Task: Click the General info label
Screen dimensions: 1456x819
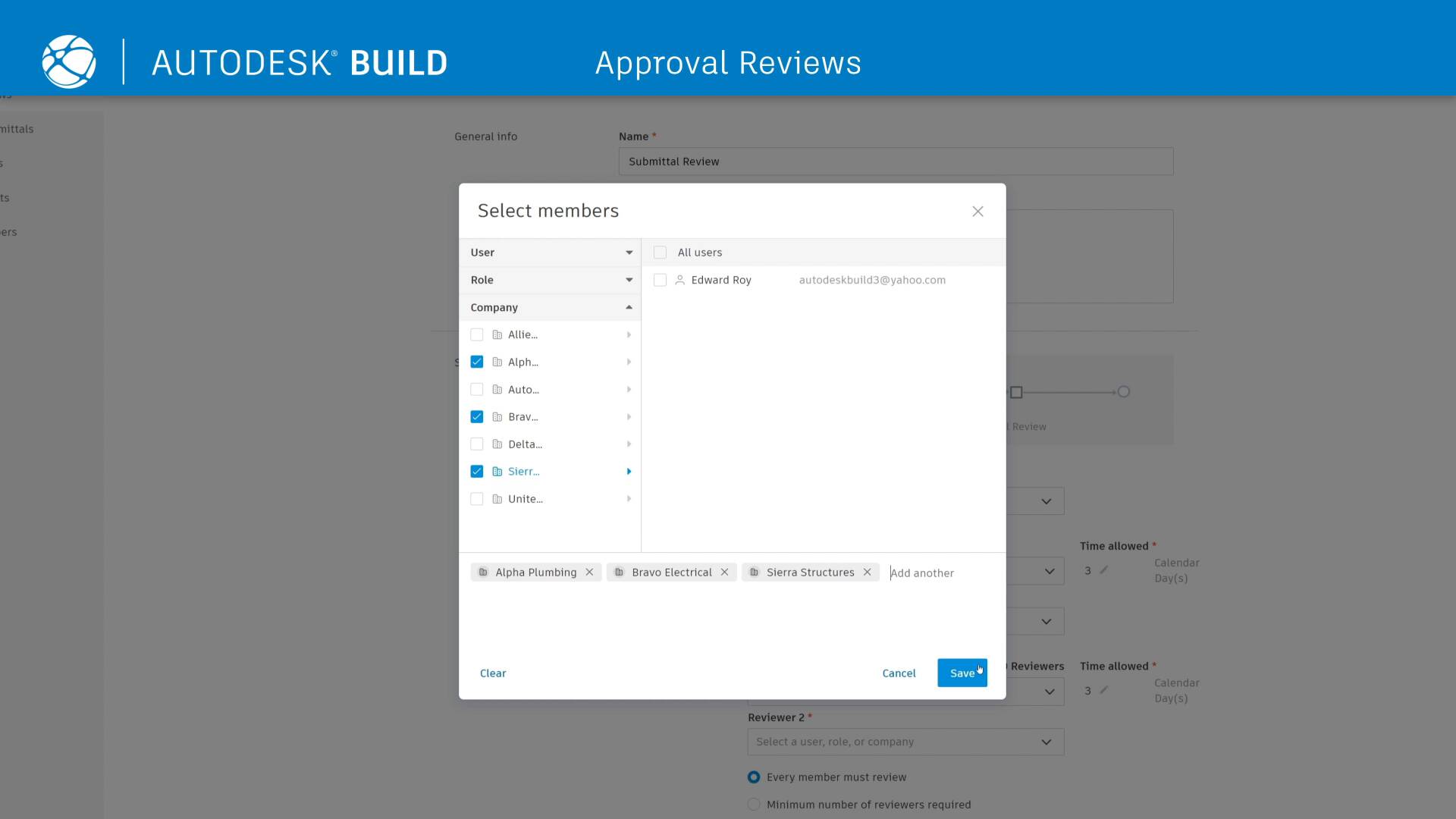Action: pyautogui.click(x=486, y=136)
